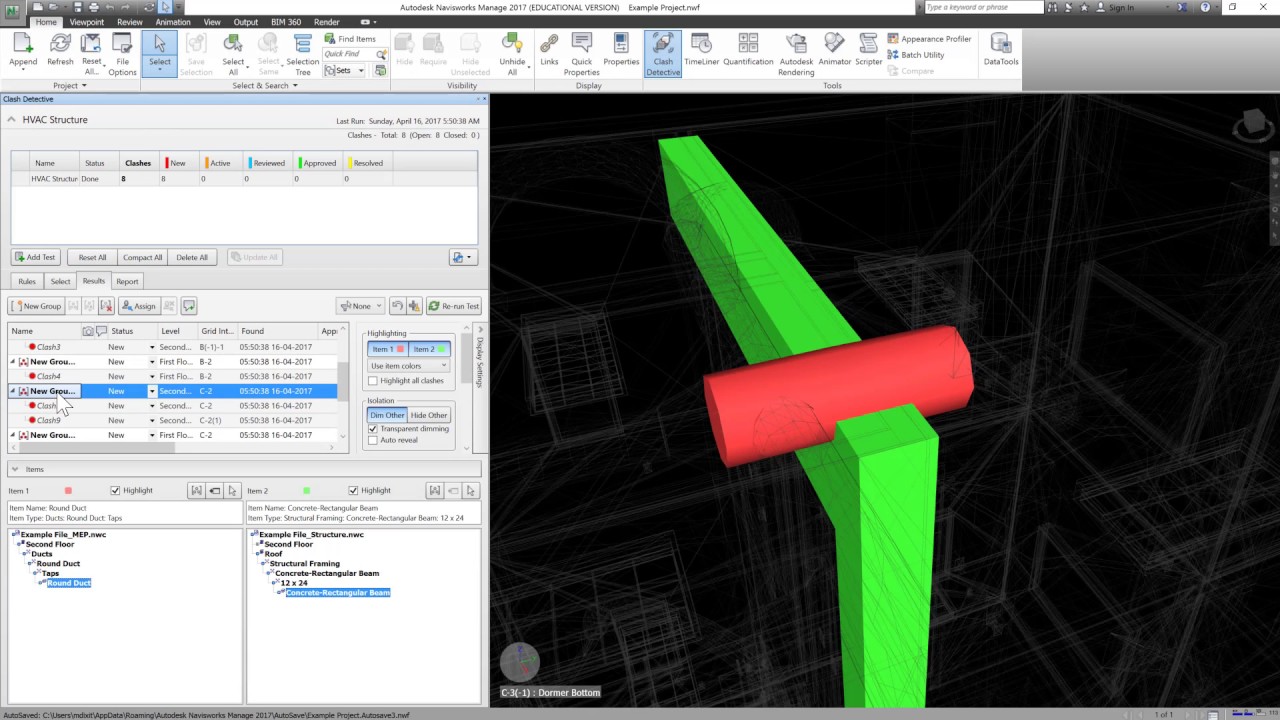
Task: Enable Highlight all clashes checkbox
Action: [x=373, y=381]
